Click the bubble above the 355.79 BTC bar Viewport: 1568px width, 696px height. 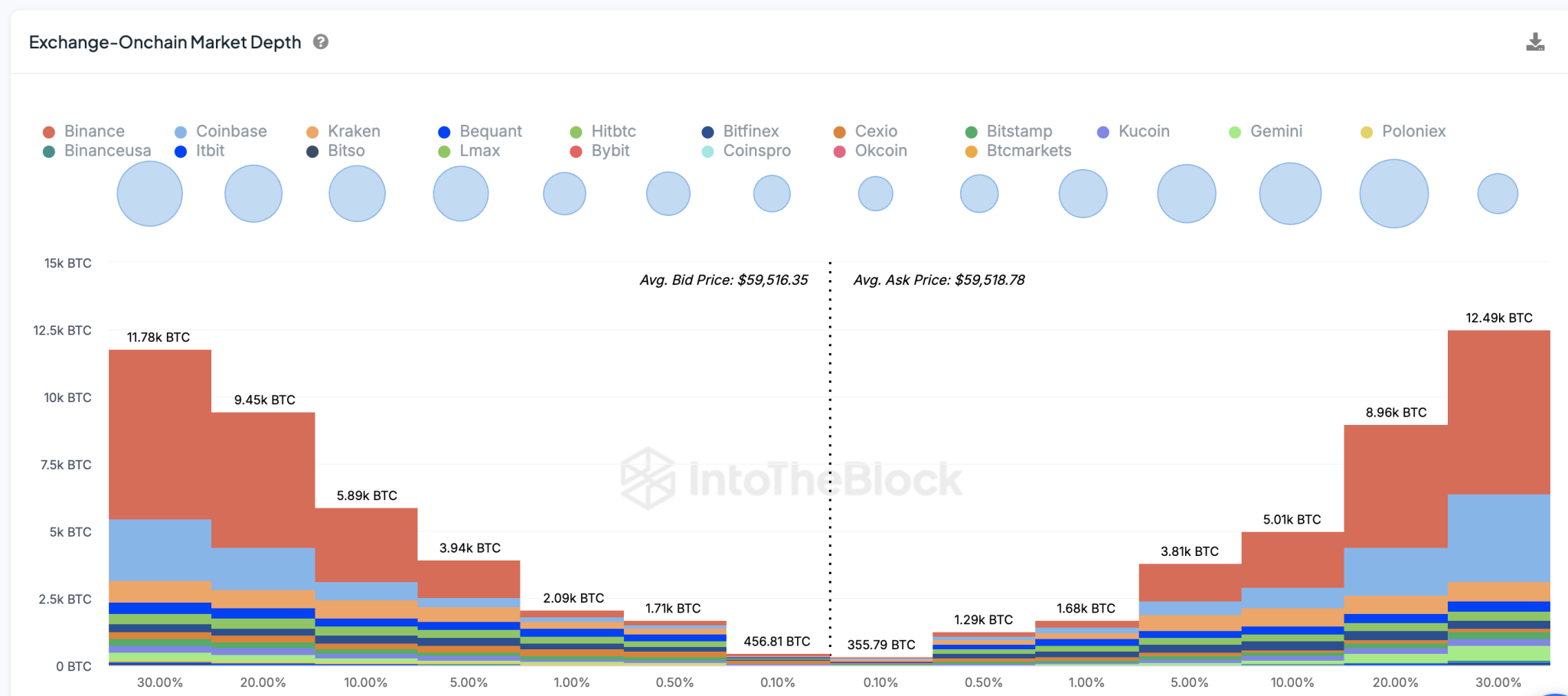point(876,194)
